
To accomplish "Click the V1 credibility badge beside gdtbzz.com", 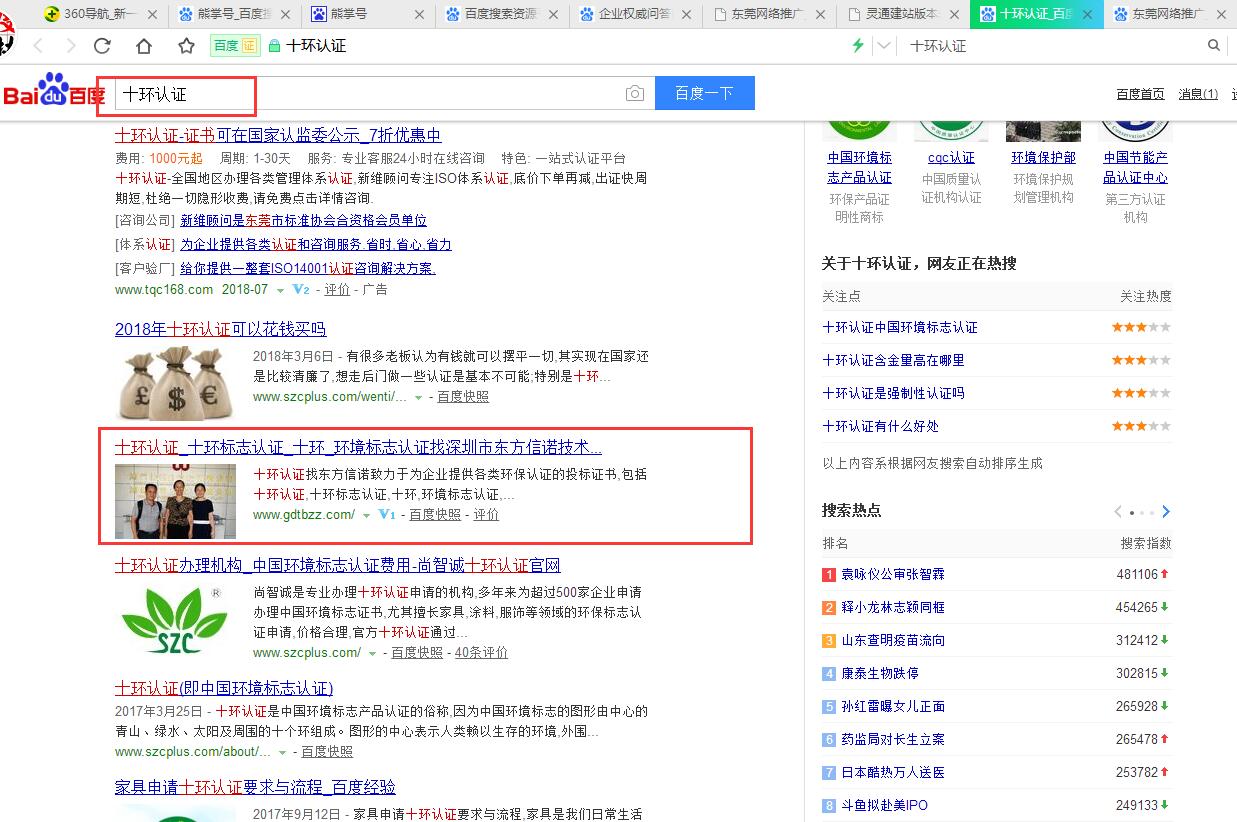I will 387,515.
